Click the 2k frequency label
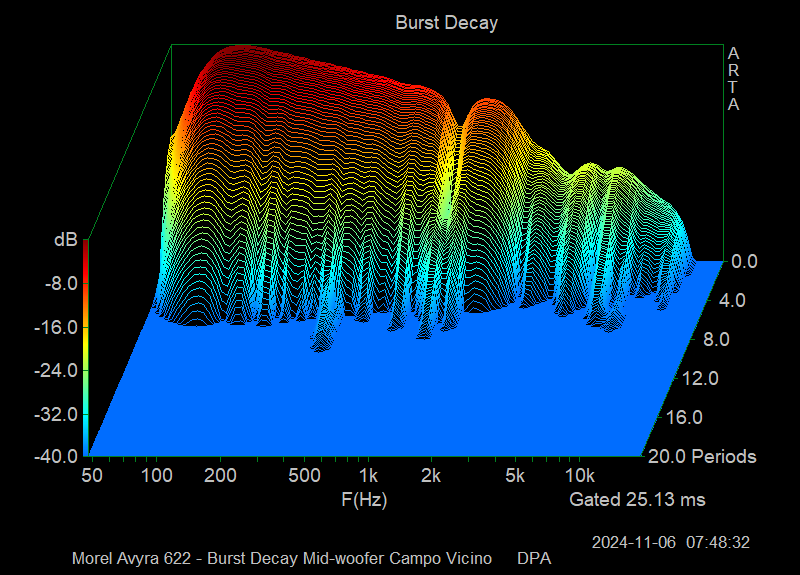Screen dimensions: 800x575 (431, 476)
